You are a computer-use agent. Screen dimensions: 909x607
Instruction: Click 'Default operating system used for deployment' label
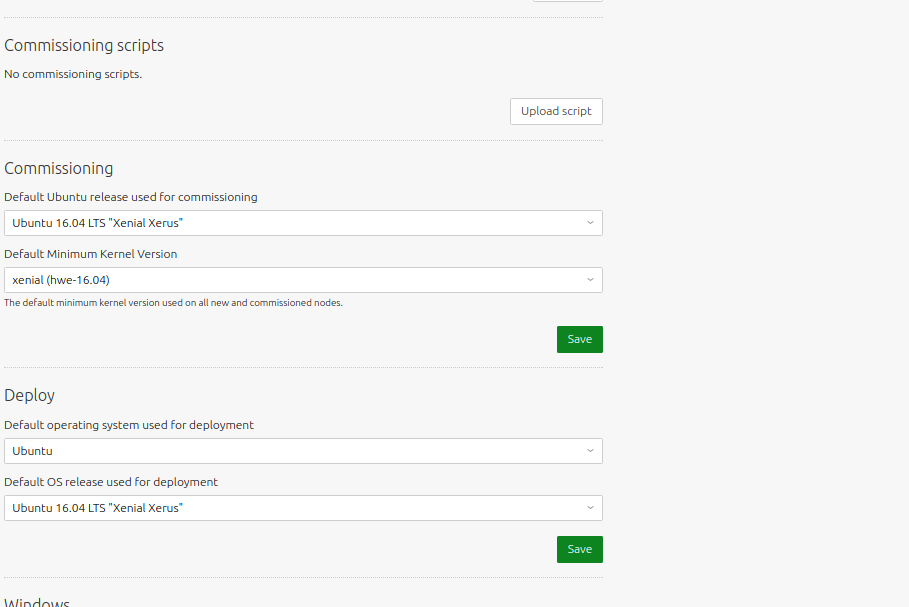tap(129, 425)
